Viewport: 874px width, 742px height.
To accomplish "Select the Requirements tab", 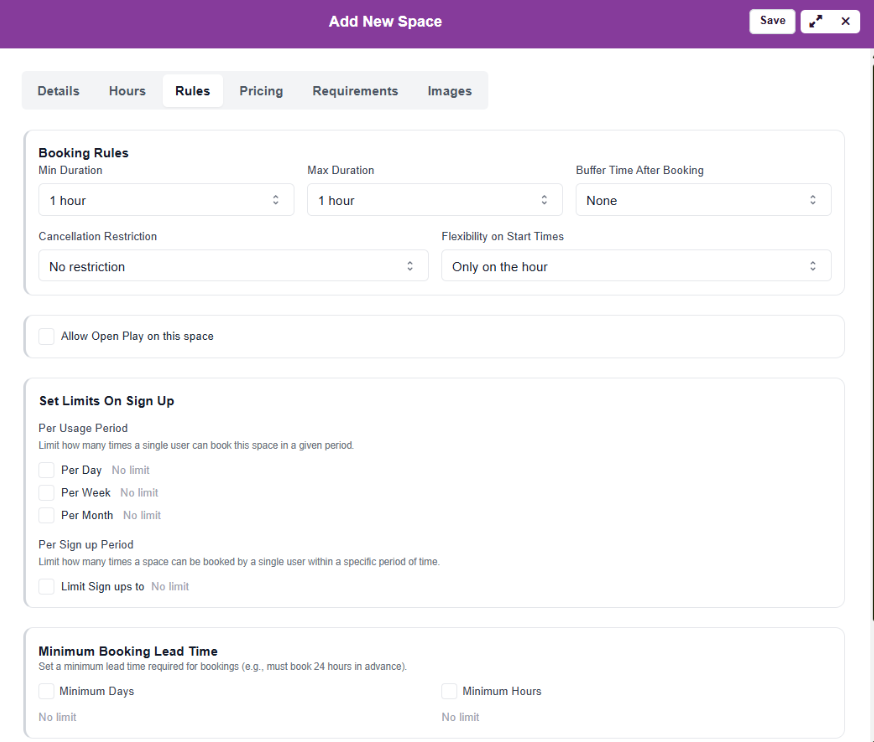I will coord(355,91).
